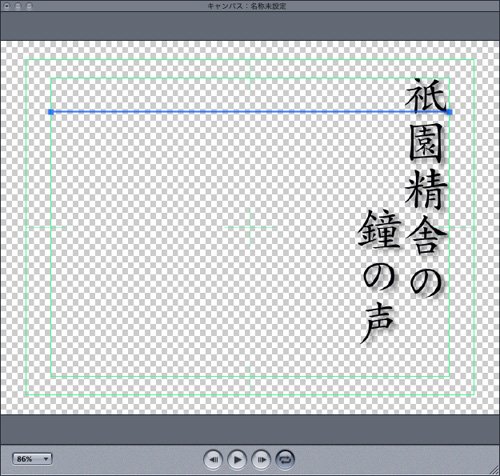Select the right blue handle of text baseline
The image size is (500, 476).
click(449, 112)
